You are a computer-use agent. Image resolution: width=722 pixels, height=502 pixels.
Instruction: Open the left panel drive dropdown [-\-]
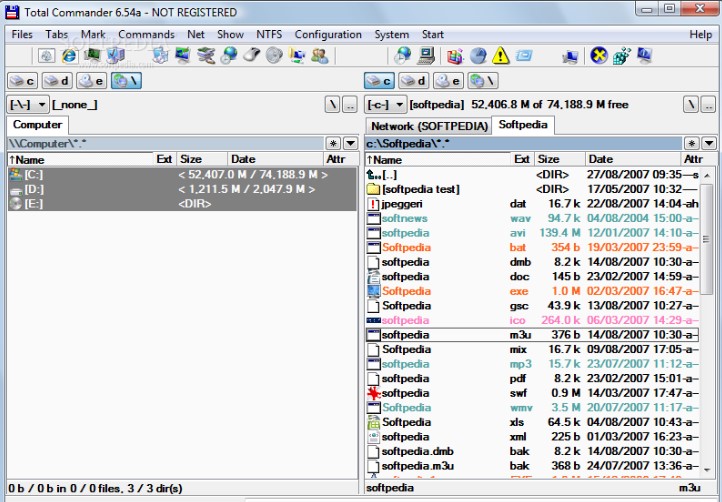[x=28, y=105]
